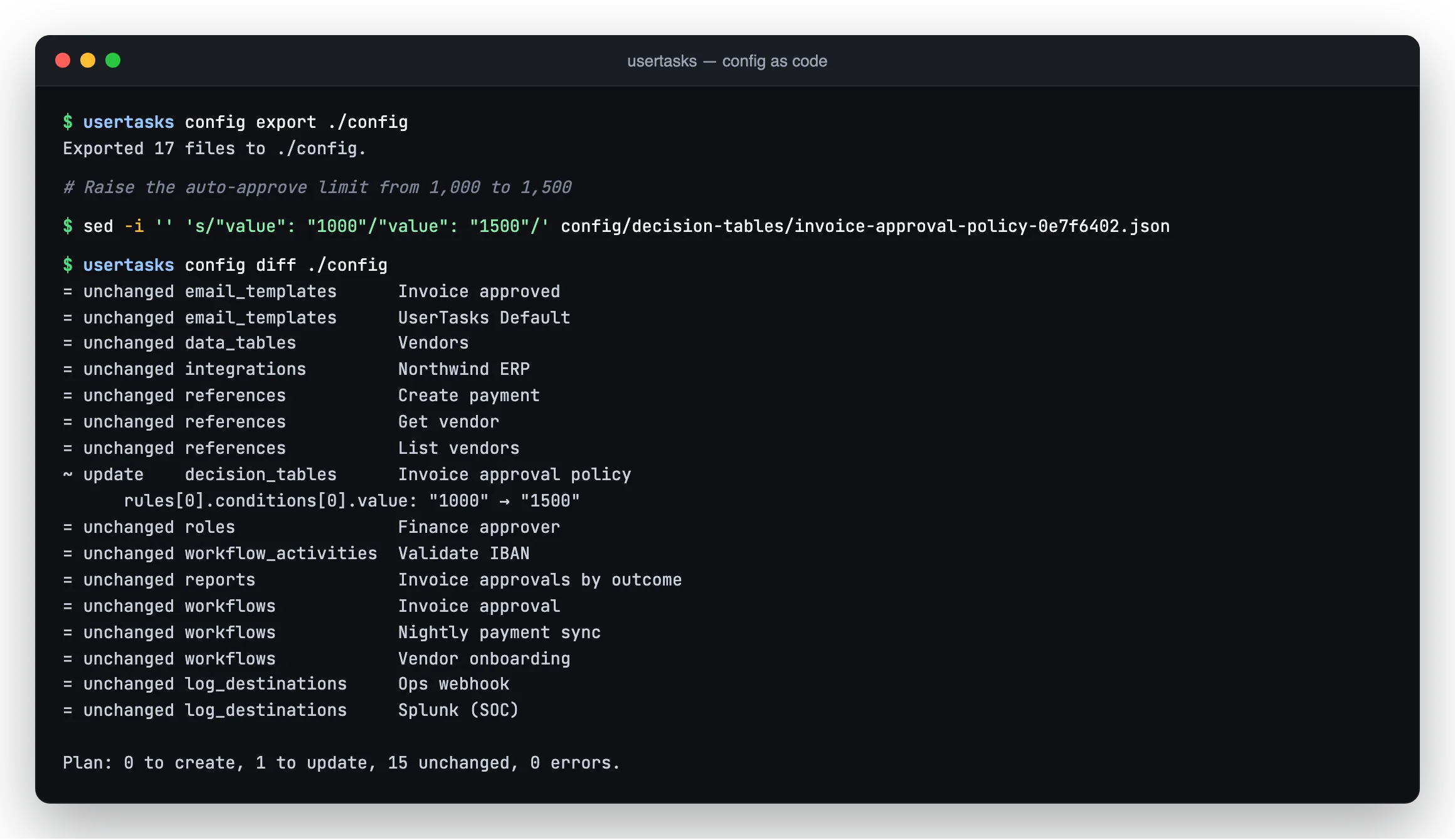Click the '-i' flag in the sed command
Image resolution: width=1455 pixels, height=840 pixels.
coord(134,226)
